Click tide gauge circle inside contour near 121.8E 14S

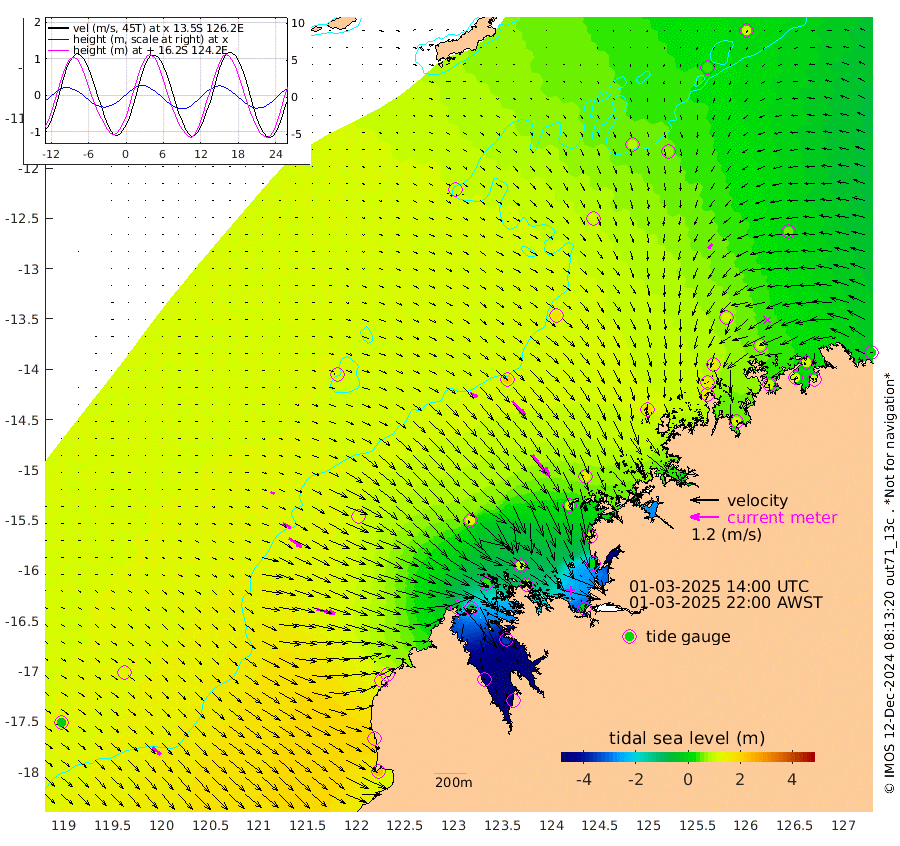pos(338,374)
